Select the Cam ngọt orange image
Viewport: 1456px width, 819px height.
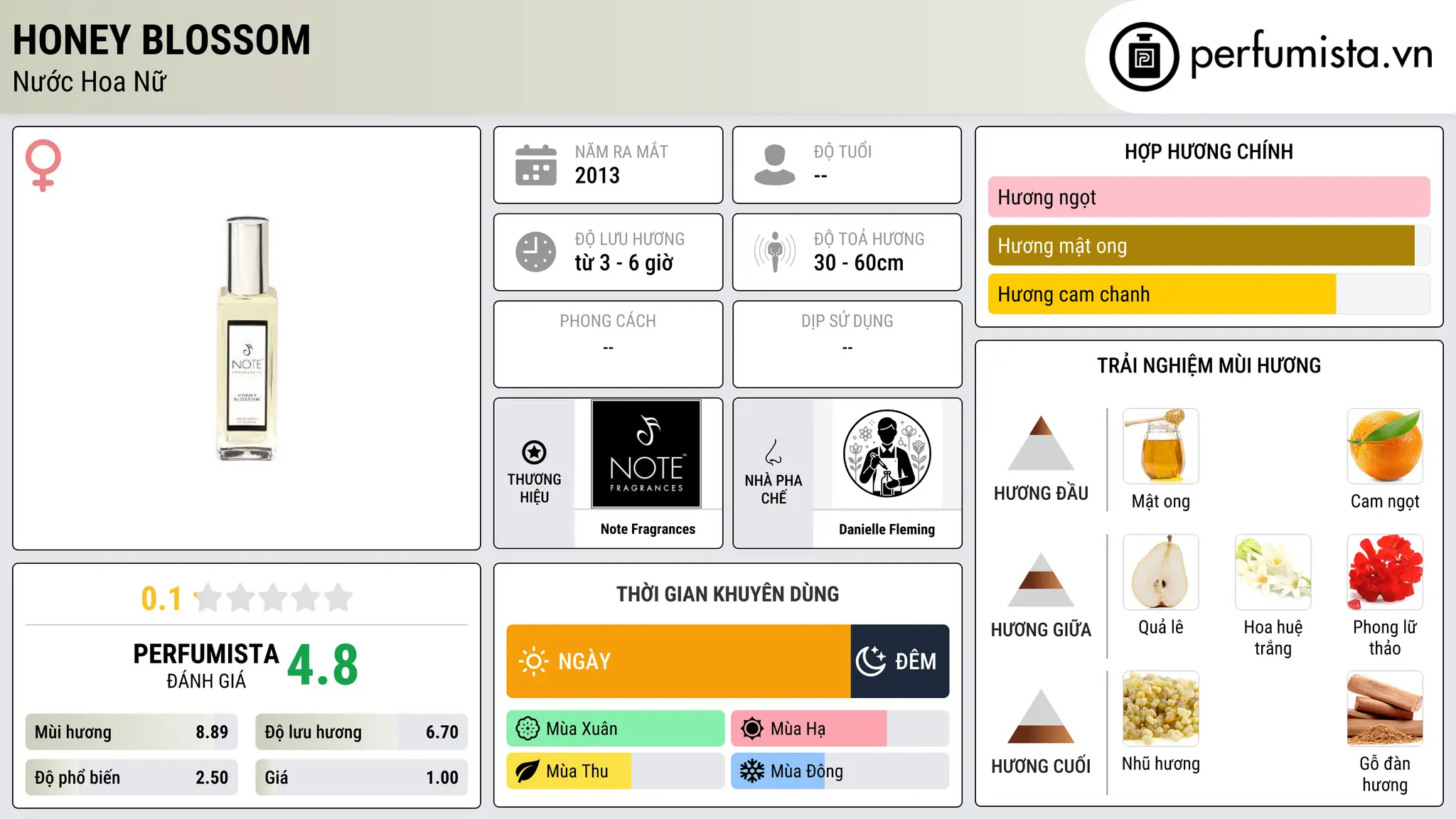(1385, 446)
